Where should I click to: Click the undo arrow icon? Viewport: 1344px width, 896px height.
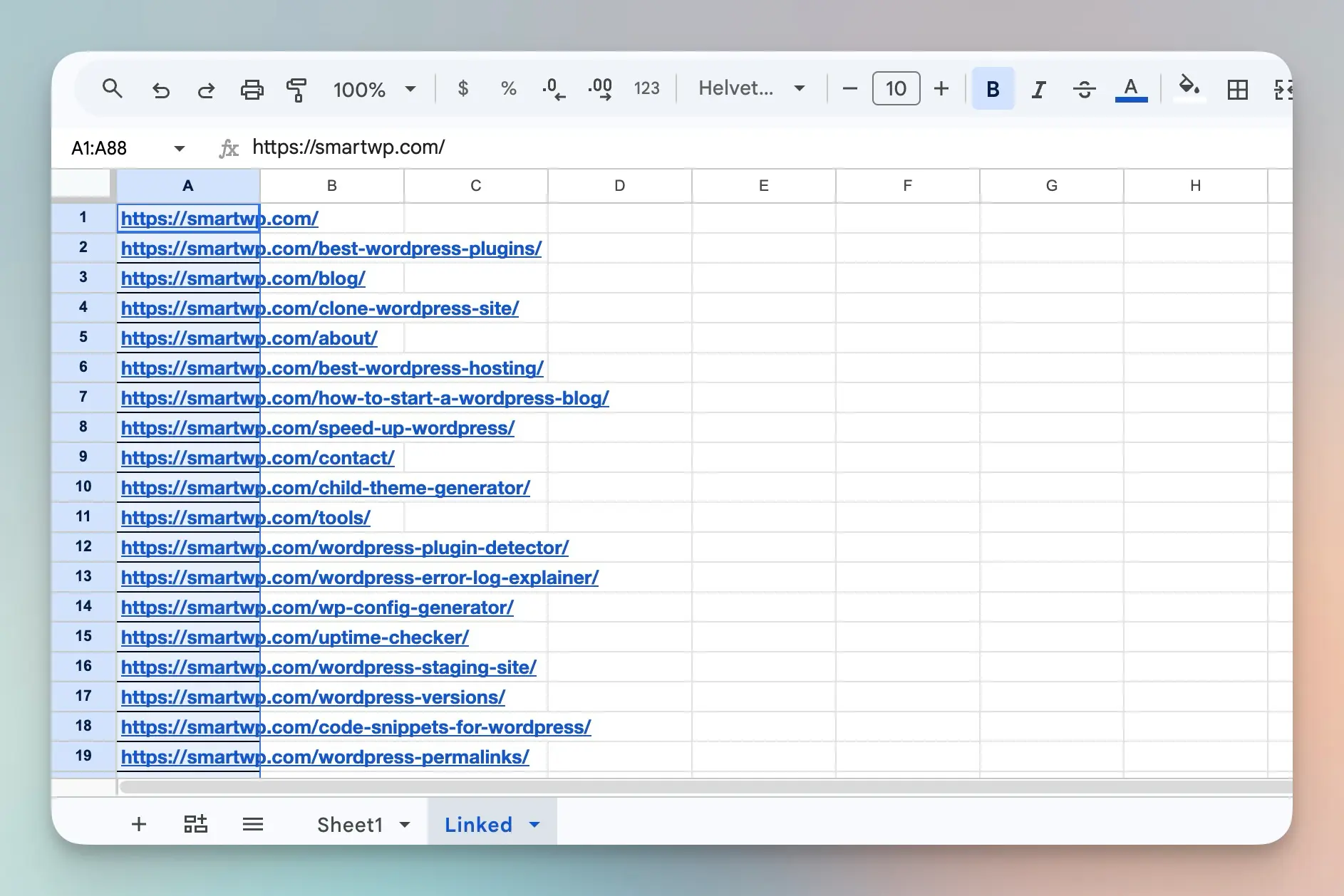[x=161, y=89]
